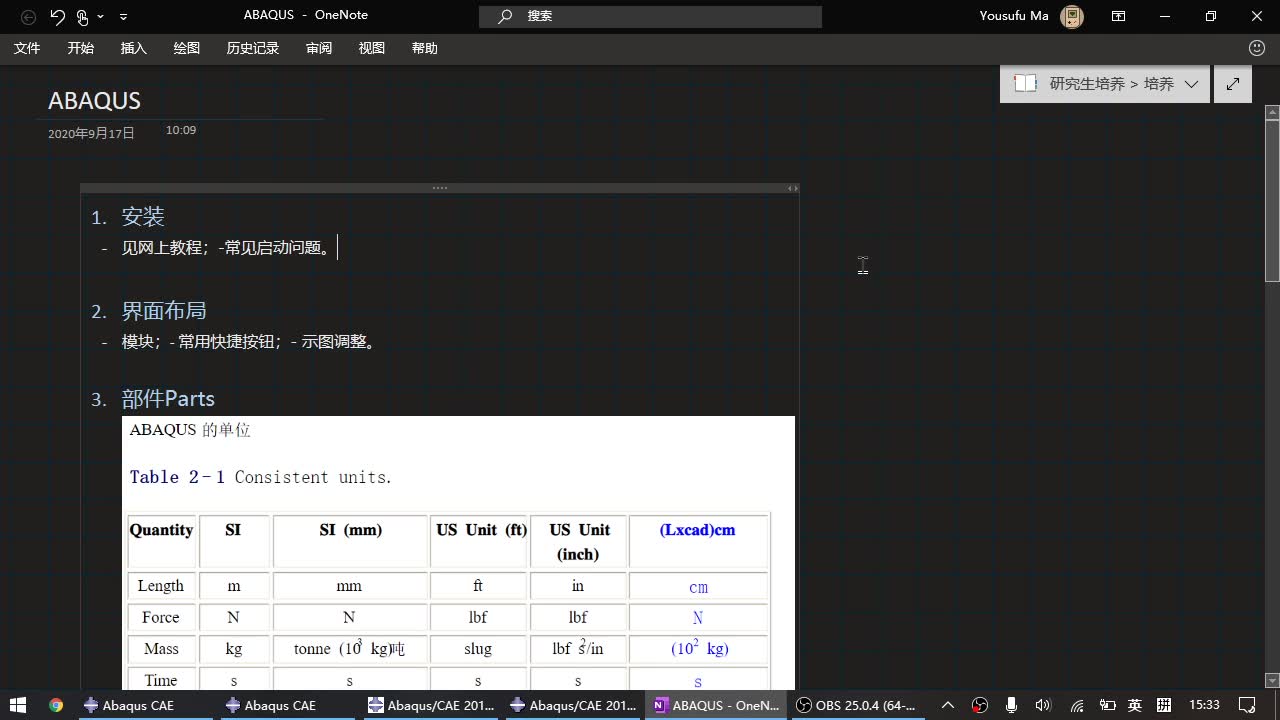The width and height of the screenshot is (1280, 720).
Task: Click taskbar clock 15:33
Action: point(1205,705)
